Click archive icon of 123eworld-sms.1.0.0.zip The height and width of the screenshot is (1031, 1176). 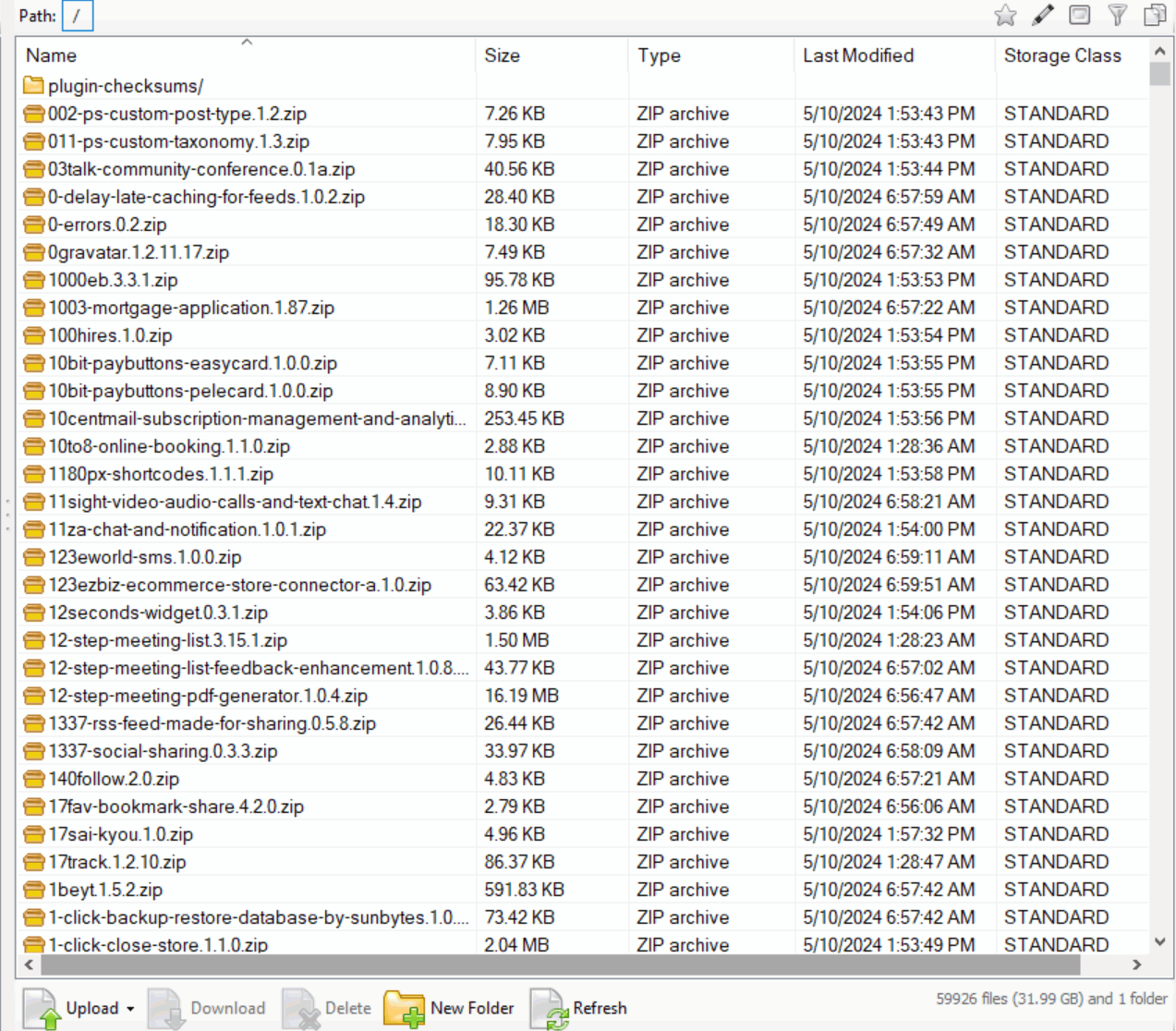pos(34,557)
